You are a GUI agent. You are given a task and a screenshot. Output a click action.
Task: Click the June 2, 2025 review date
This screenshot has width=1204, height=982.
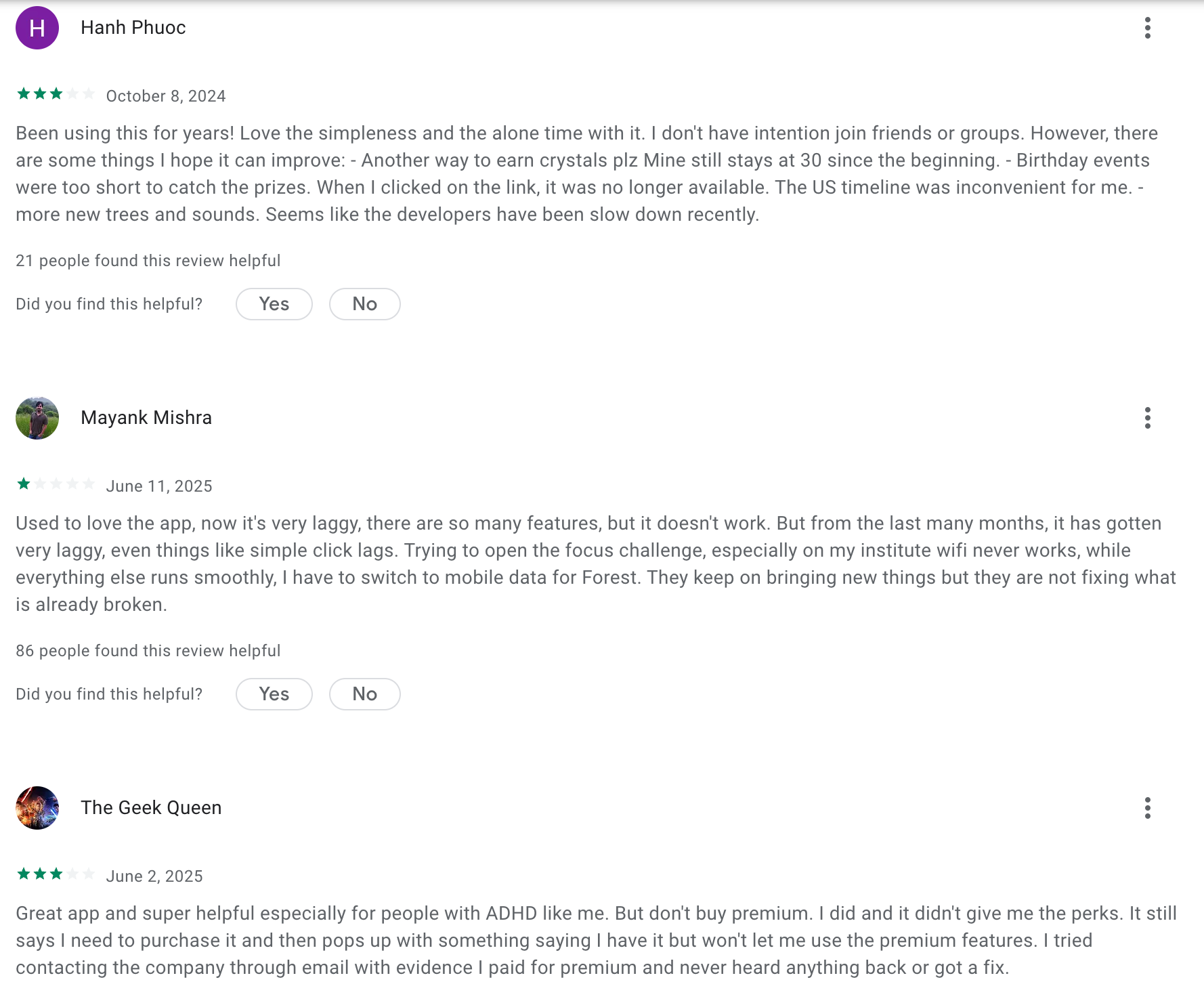pyautogui.click(x=154, y=876)
